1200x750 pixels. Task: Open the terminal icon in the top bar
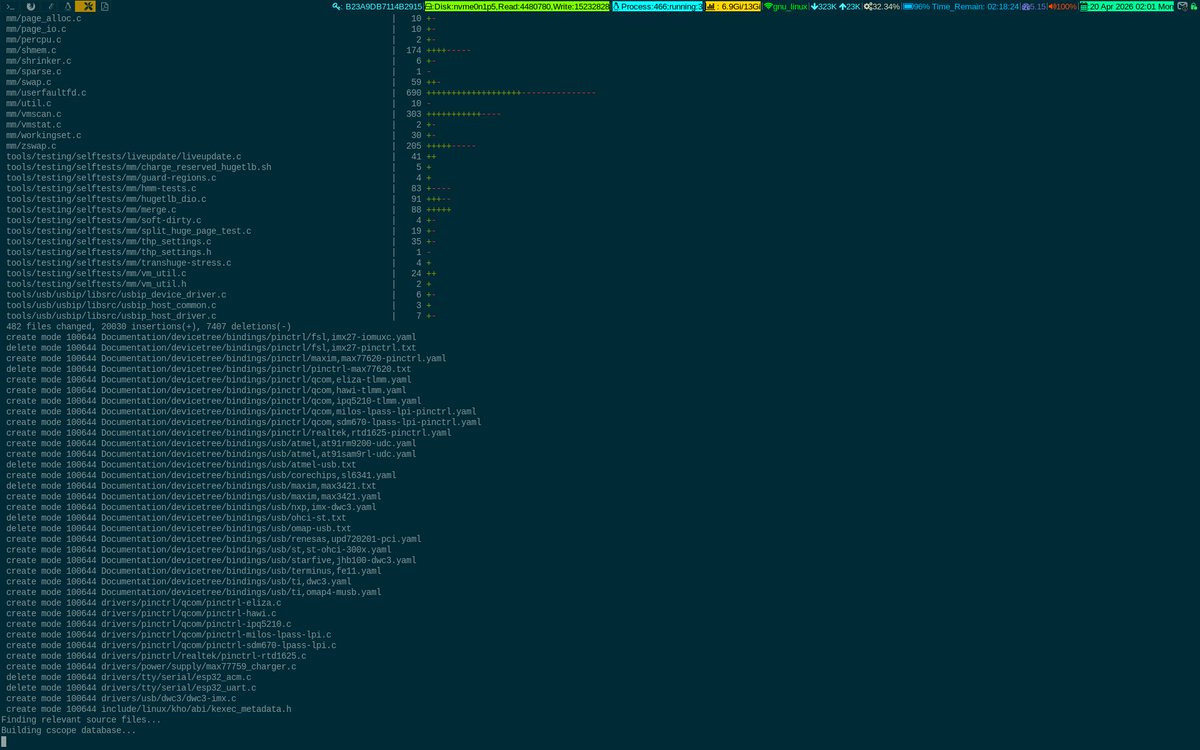[10, 6]
